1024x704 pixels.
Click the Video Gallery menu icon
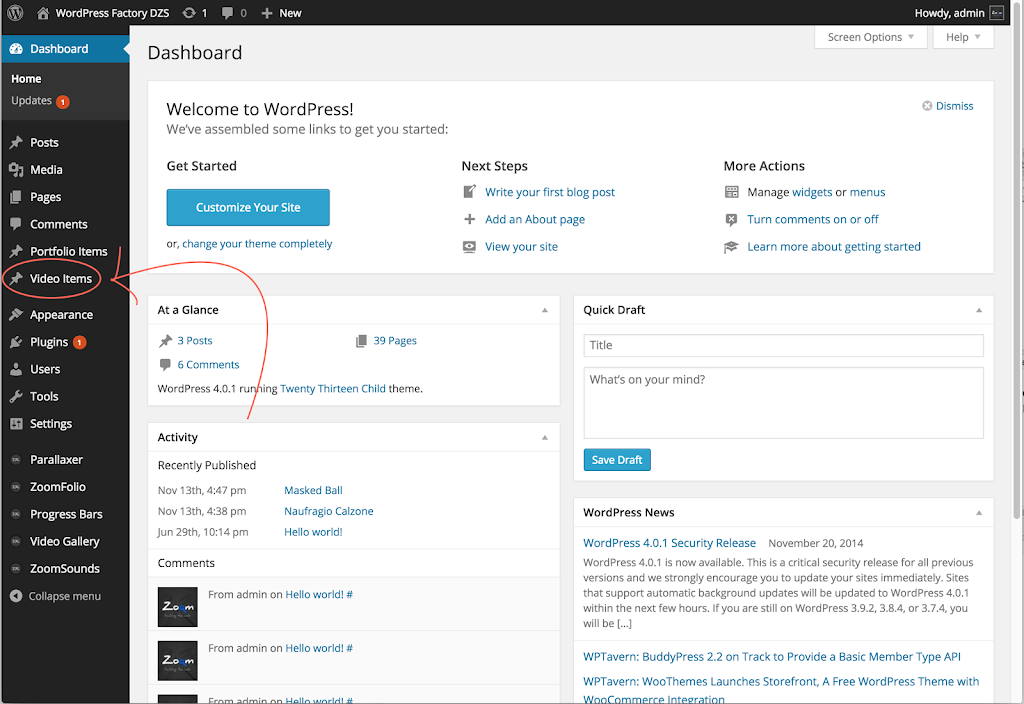coord(16,541)
